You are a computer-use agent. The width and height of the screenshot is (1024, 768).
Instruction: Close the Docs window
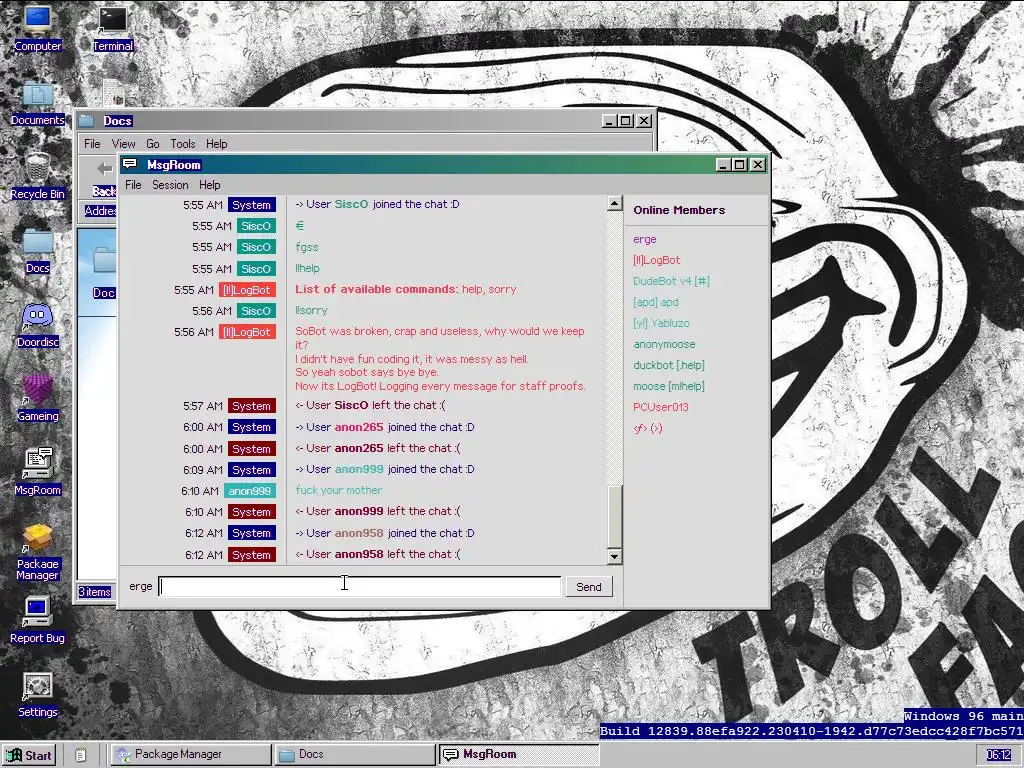tap(644, 121)
